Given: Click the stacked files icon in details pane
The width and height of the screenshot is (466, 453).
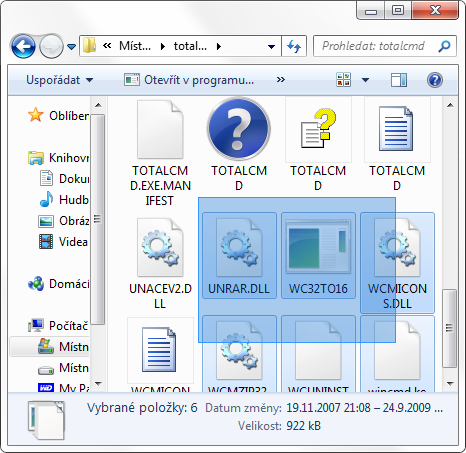Looking at the screenshot, I should [x=47, y=421].
